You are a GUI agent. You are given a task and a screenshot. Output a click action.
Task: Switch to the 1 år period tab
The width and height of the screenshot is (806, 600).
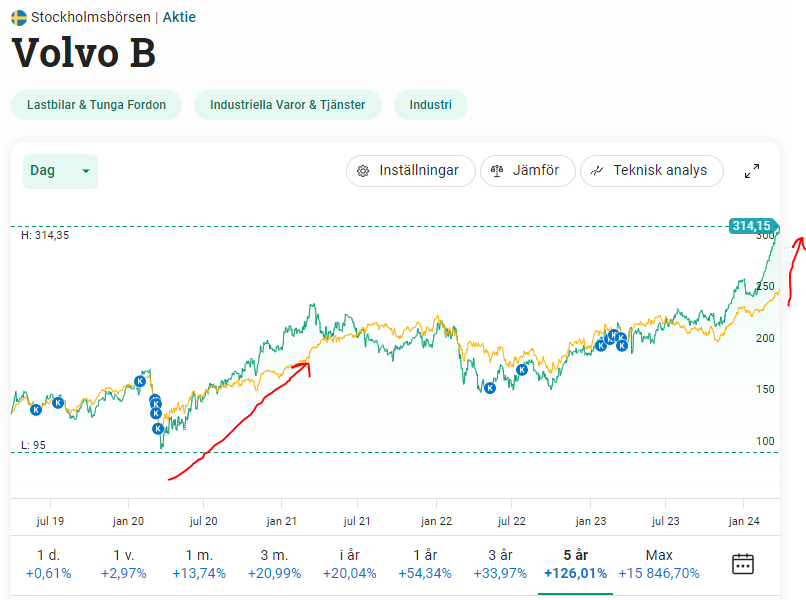point(425,564)
